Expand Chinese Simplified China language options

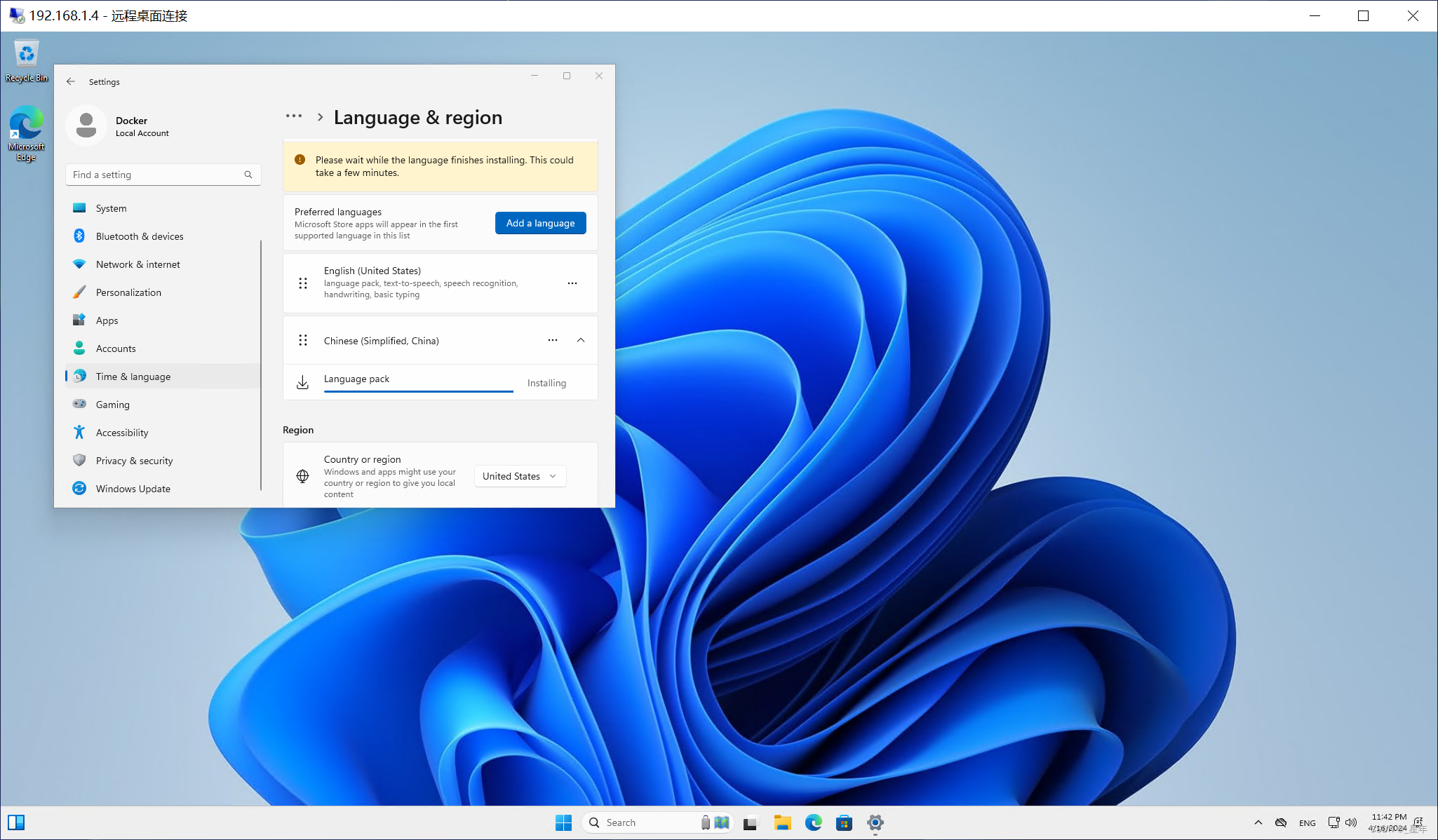click(580, 340)
